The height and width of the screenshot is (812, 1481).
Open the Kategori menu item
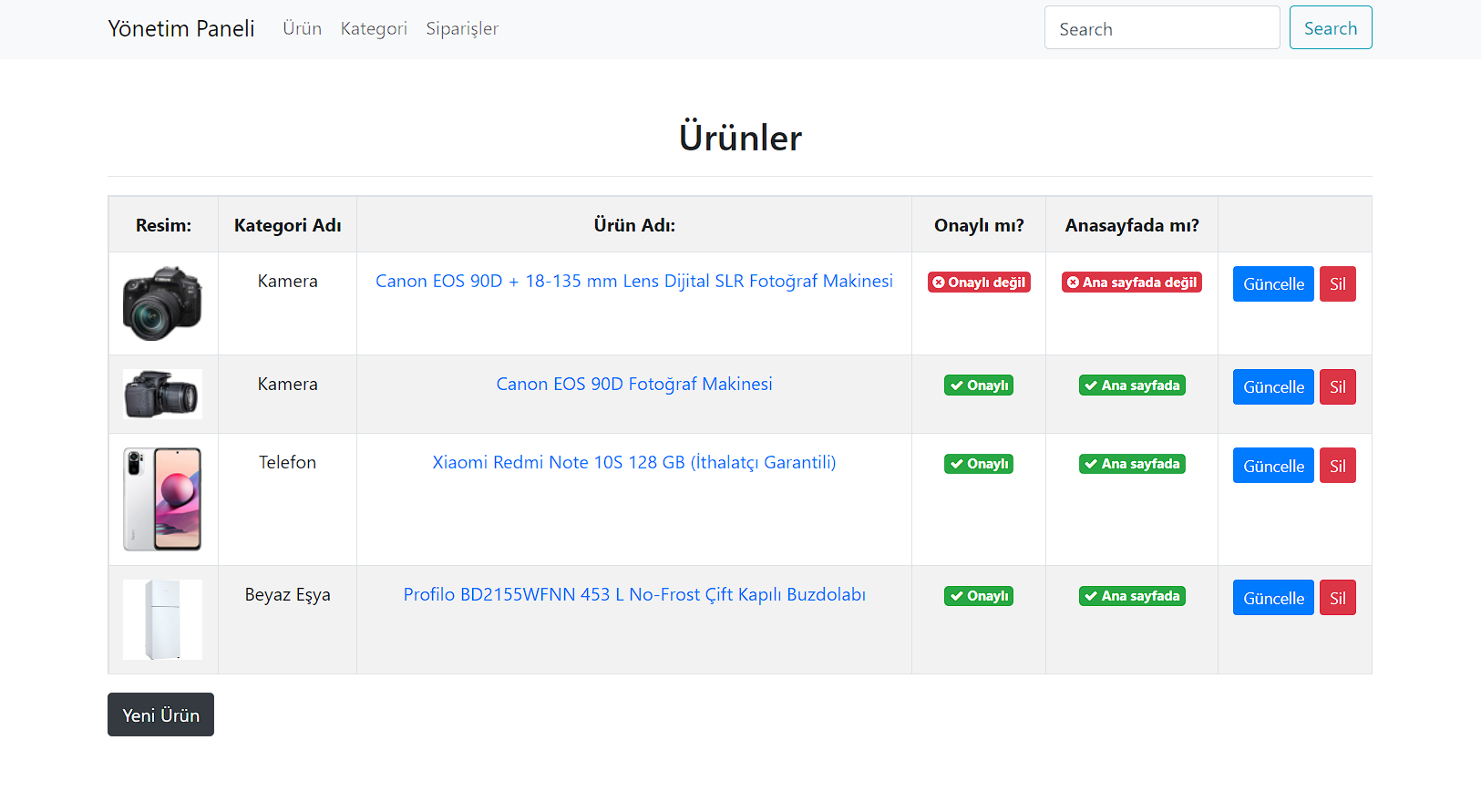(374, 28)
